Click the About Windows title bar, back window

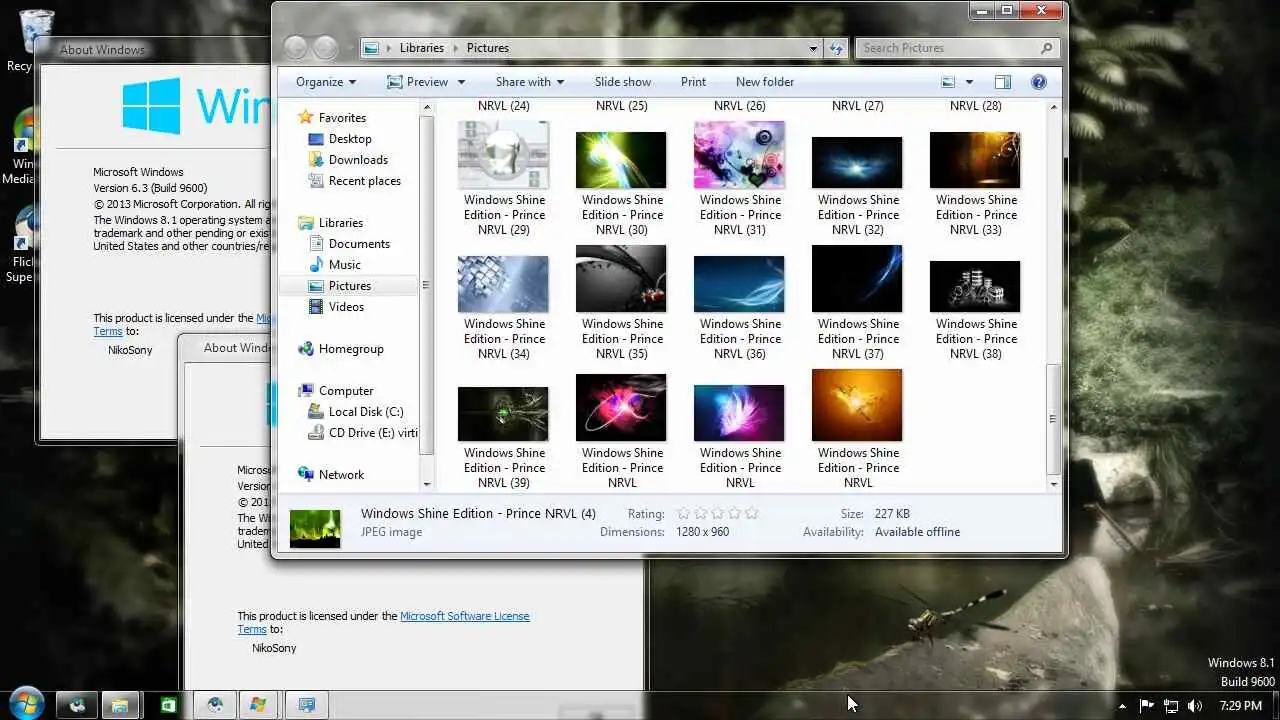point(153,49)
